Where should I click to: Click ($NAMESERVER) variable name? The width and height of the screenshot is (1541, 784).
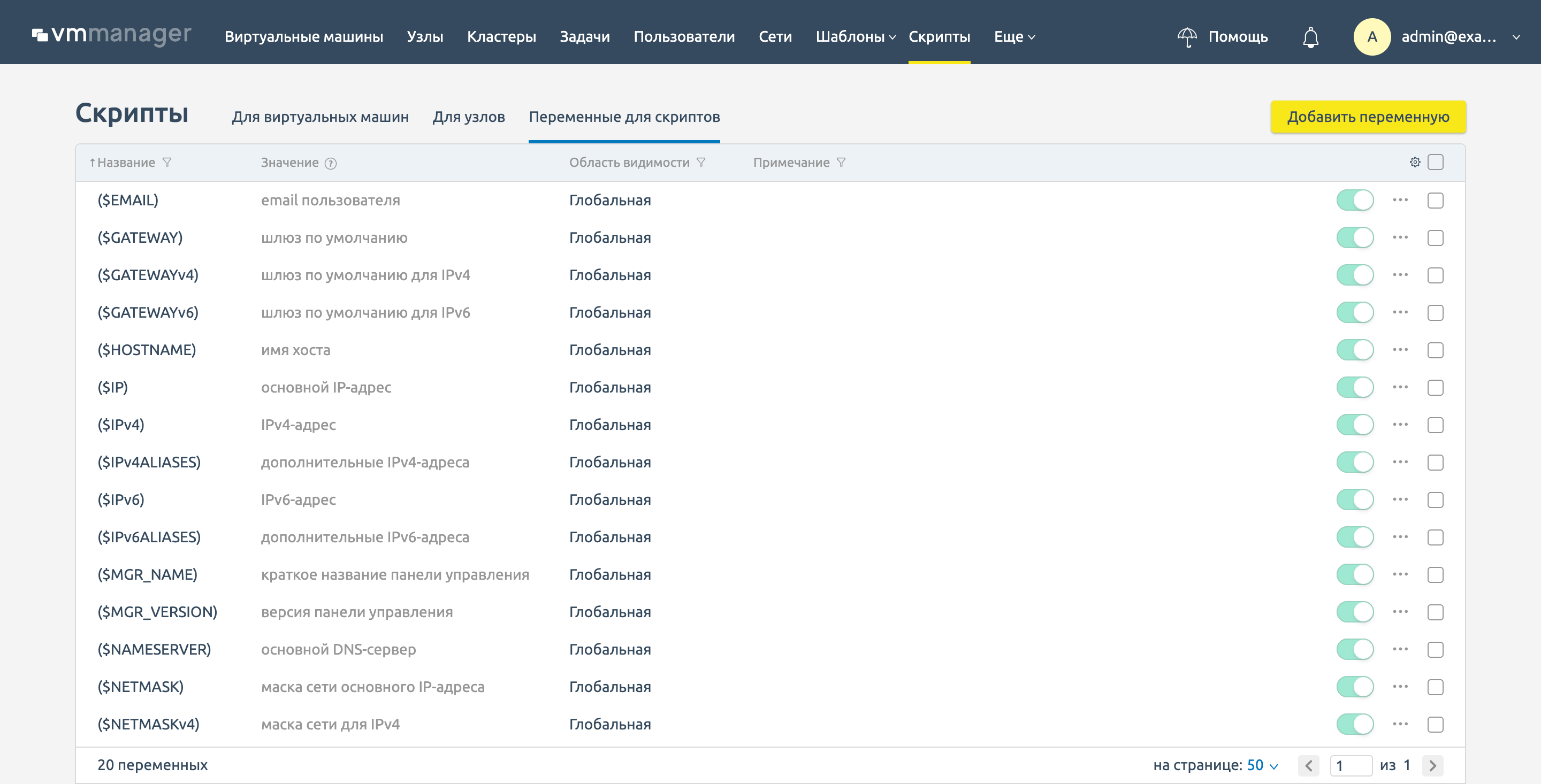click(154, 649)
